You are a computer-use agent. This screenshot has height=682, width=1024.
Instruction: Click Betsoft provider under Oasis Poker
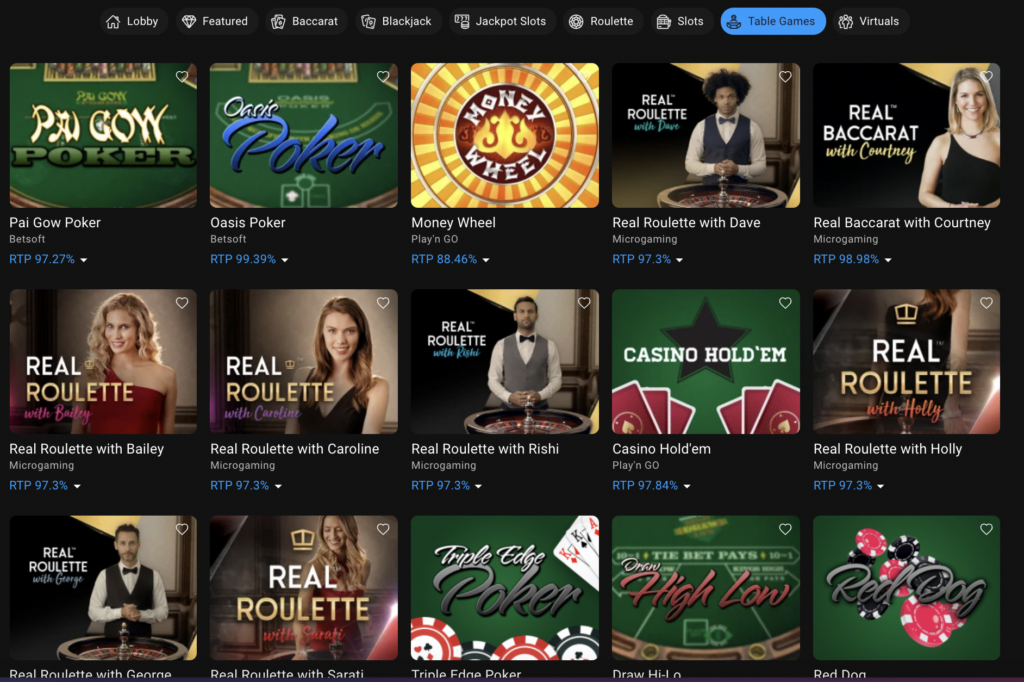point(229,239)
